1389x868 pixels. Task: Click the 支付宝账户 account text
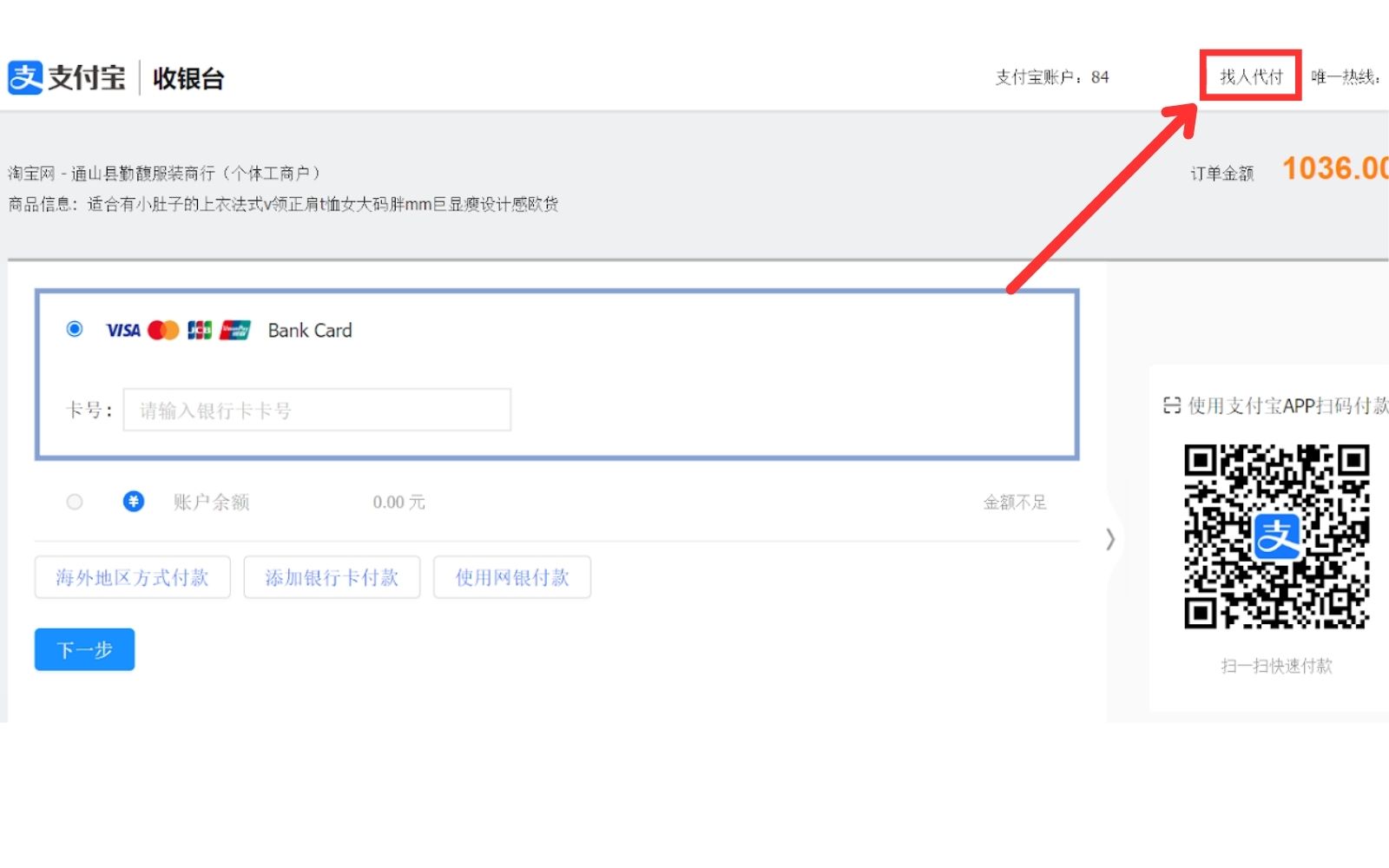click(x=1052, y=77)
